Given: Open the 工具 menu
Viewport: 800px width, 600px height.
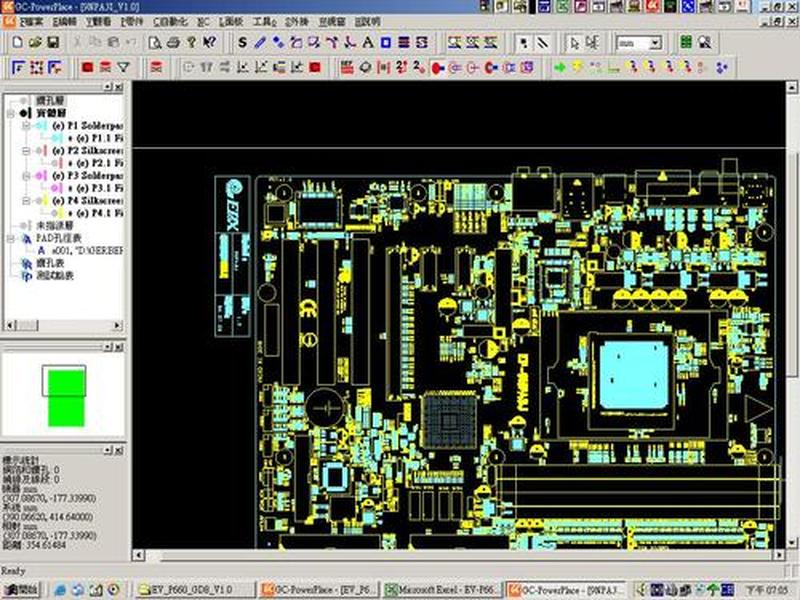Looking at the screenshot, I should 264,22.
